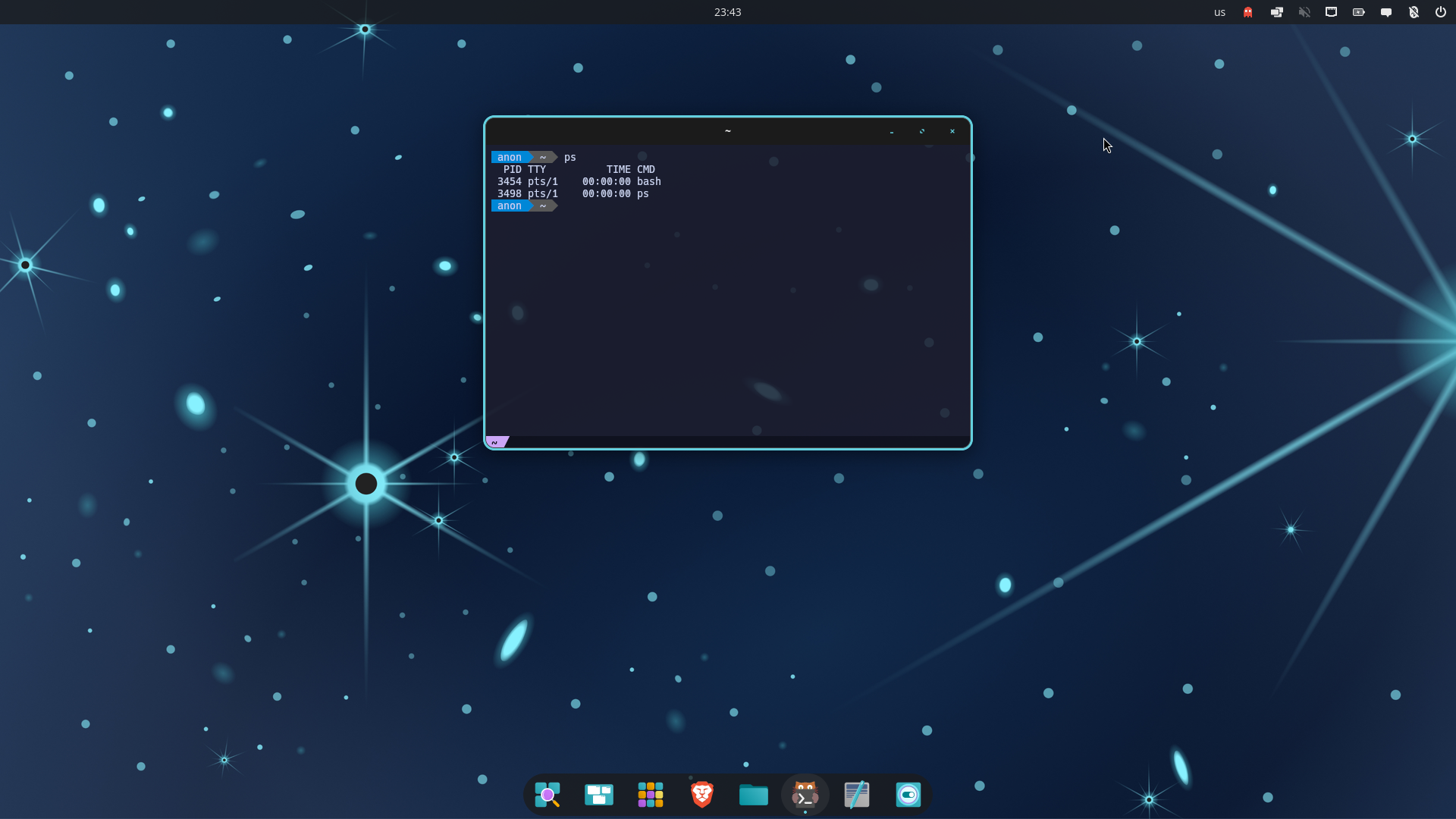Click the 'us' keyboard layout indicator
The width and height of the screenshot is (1456, 819).
point(1219,12)
